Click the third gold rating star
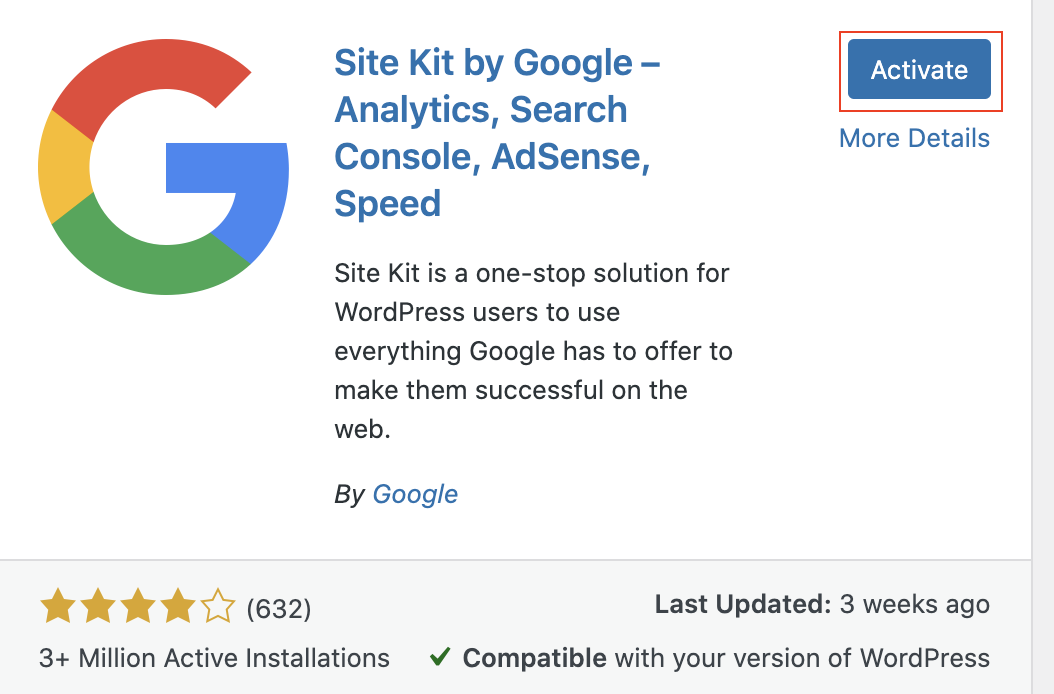The image size is (1054, 694). point(136,607)
